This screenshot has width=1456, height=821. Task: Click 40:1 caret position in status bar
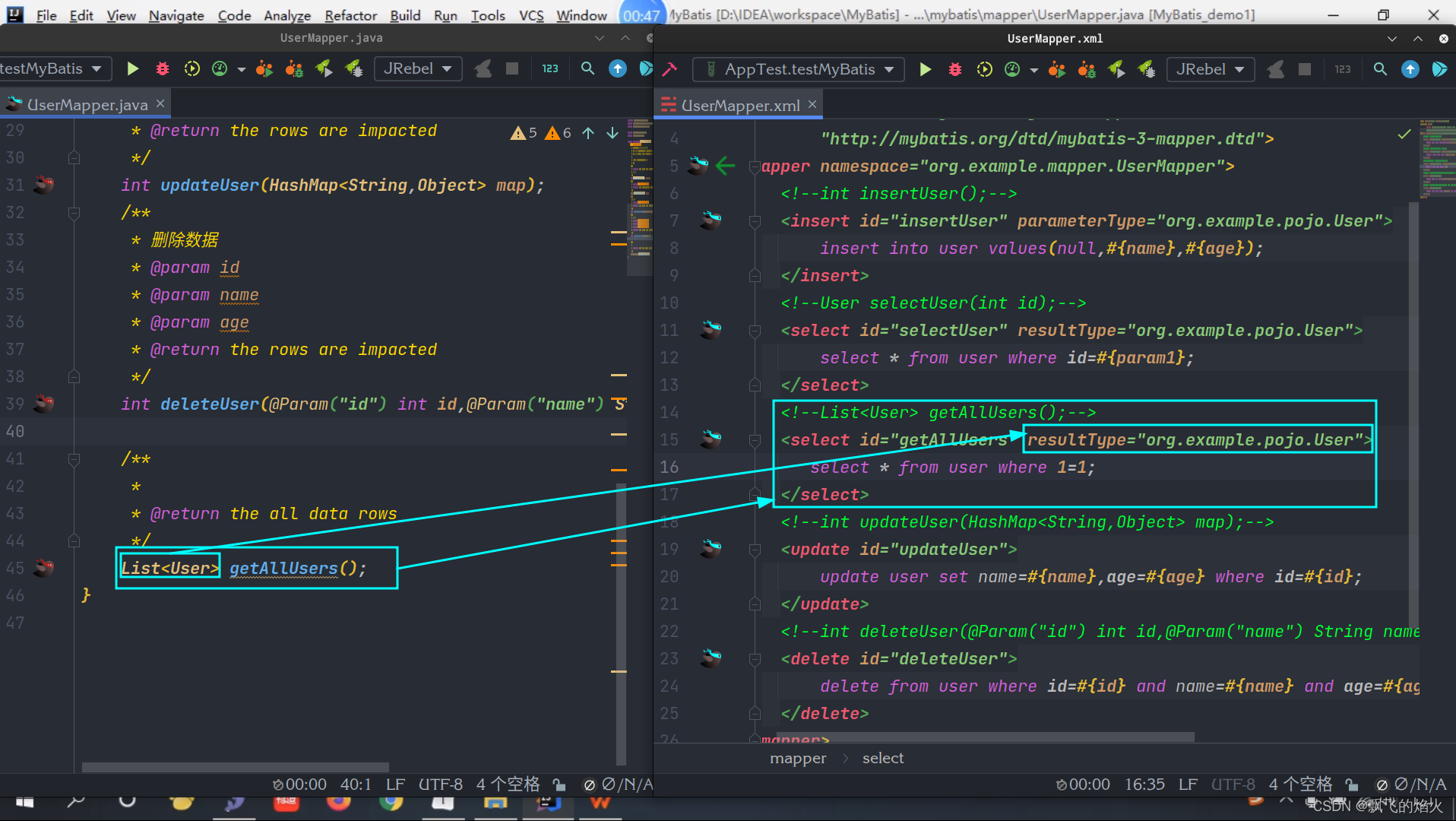pyautogui.click(x=356, y=785)
